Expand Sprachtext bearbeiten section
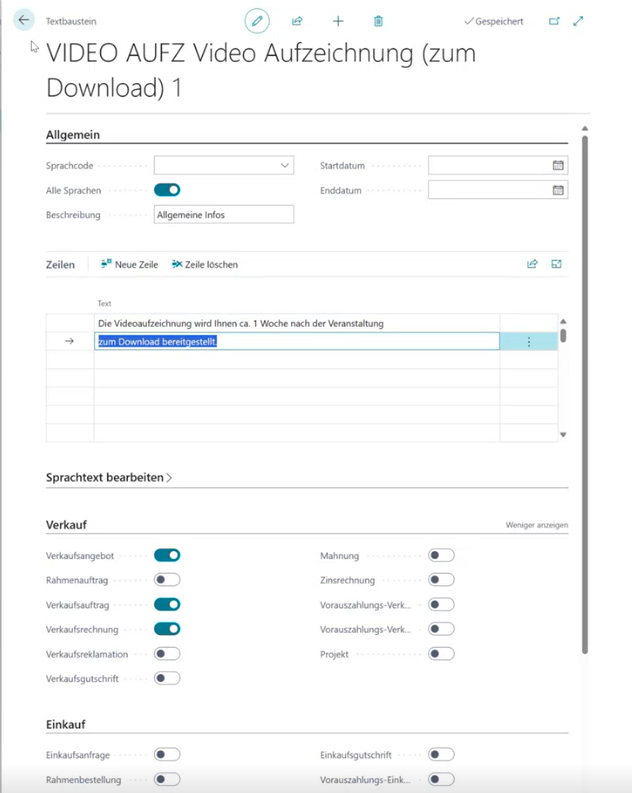632x793 pixels. point(109,478)
